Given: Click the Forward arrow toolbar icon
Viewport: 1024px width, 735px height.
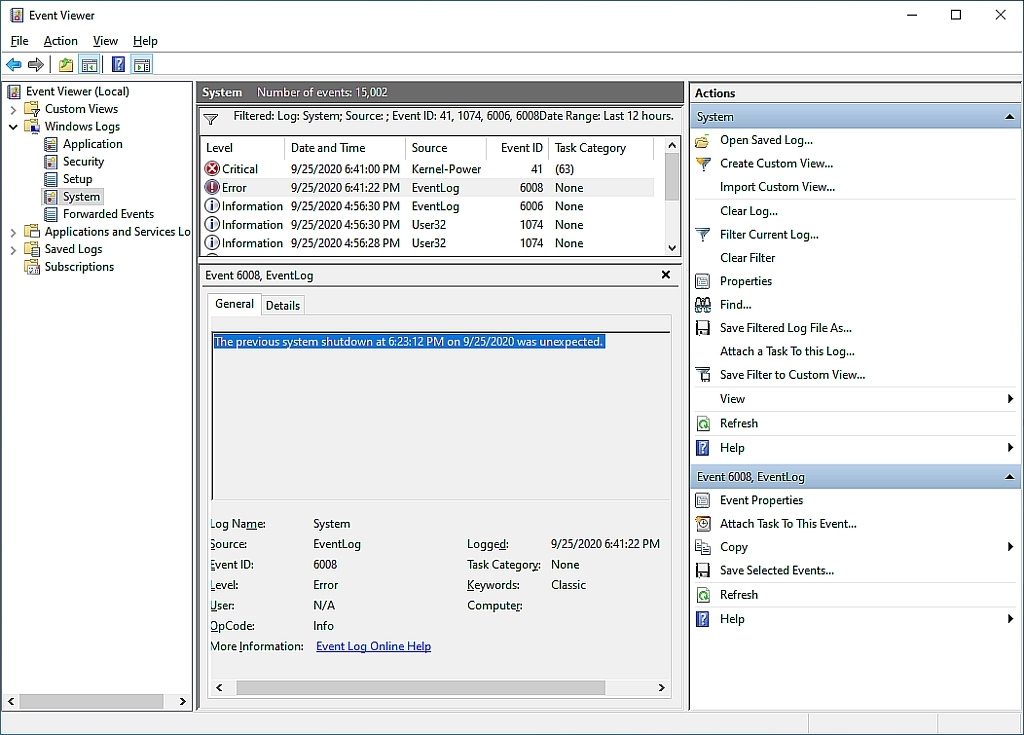Looking at the screenshot, I should 36,65.
